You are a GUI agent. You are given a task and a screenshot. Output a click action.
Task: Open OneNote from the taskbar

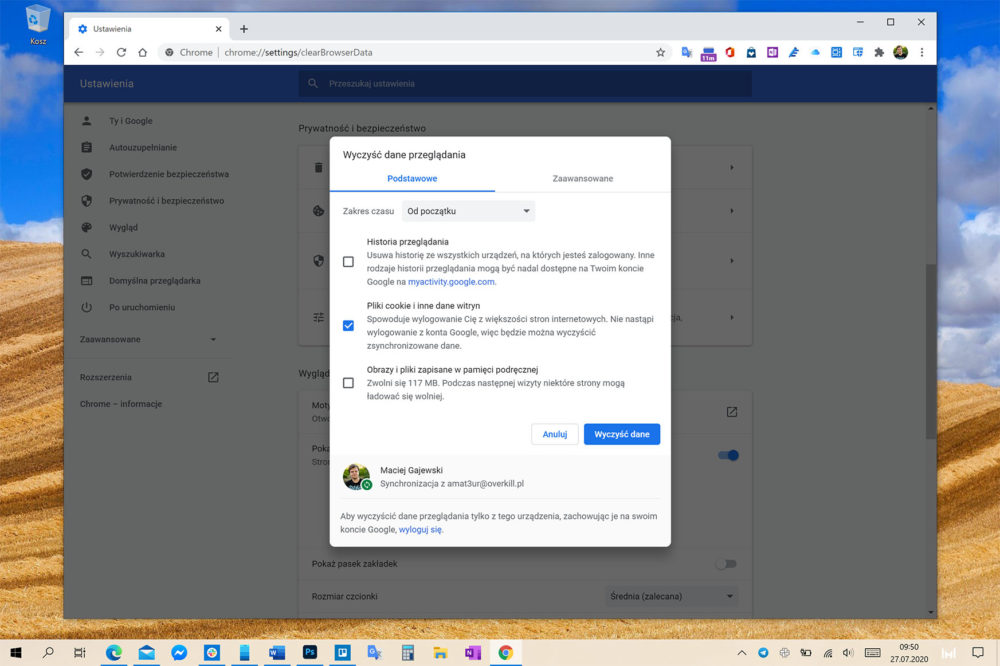click(x=473, y=652)
